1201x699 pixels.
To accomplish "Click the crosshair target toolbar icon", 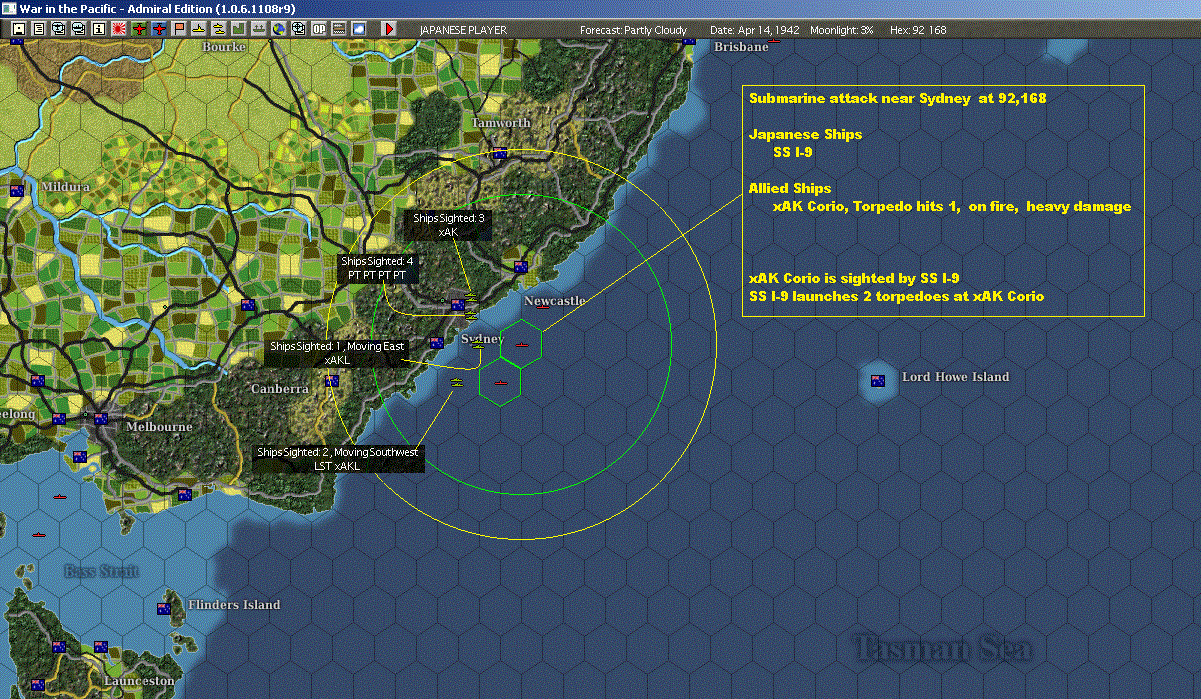I will point(298,29).
